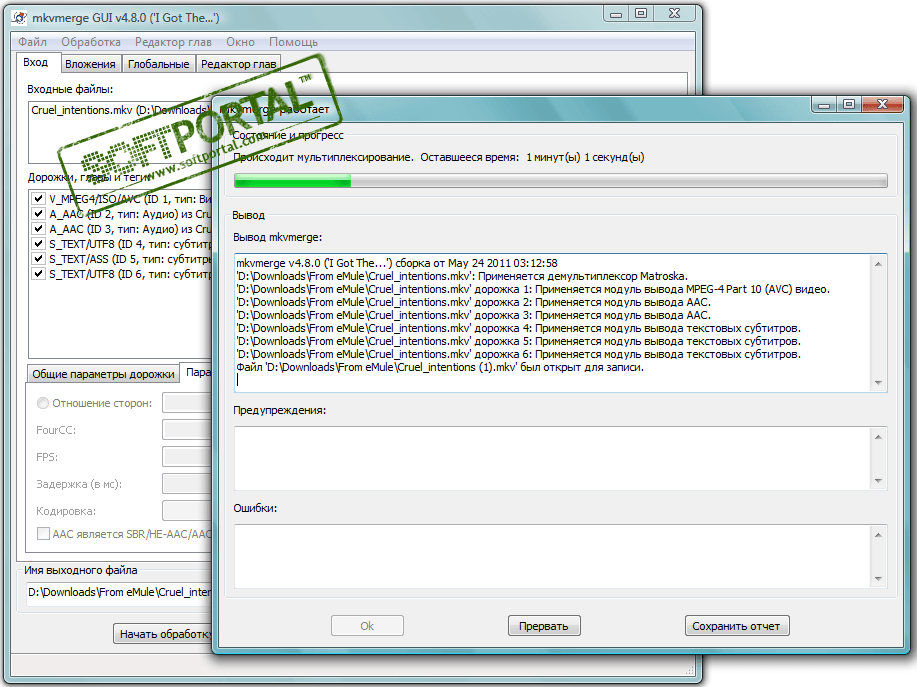The width and height of the screenshot is (917, 687).
Task: Switch to the Глобальные tab
Action: tap(158, 64)
